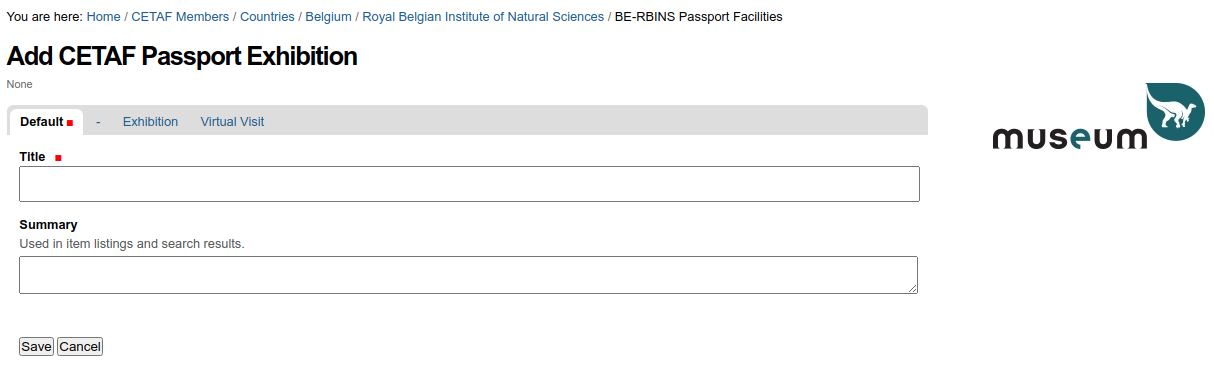Navigate to Belgium breadcrumb

tap(328, 17)
